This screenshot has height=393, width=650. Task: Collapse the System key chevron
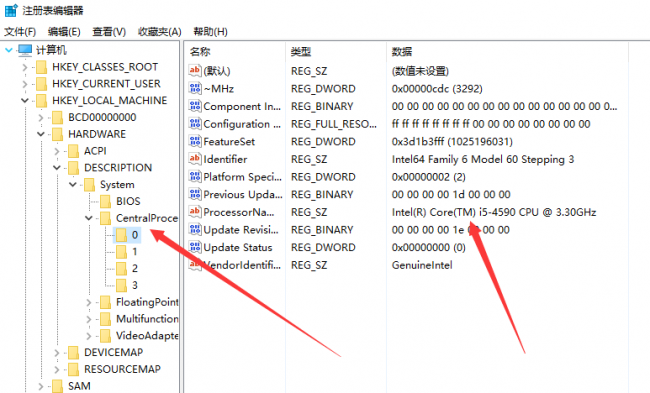[73, 184]
